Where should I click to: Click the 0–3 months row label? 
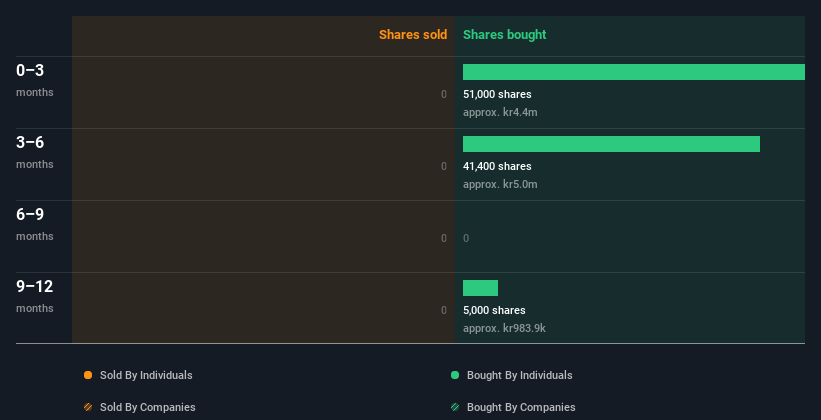click(35, 80)
